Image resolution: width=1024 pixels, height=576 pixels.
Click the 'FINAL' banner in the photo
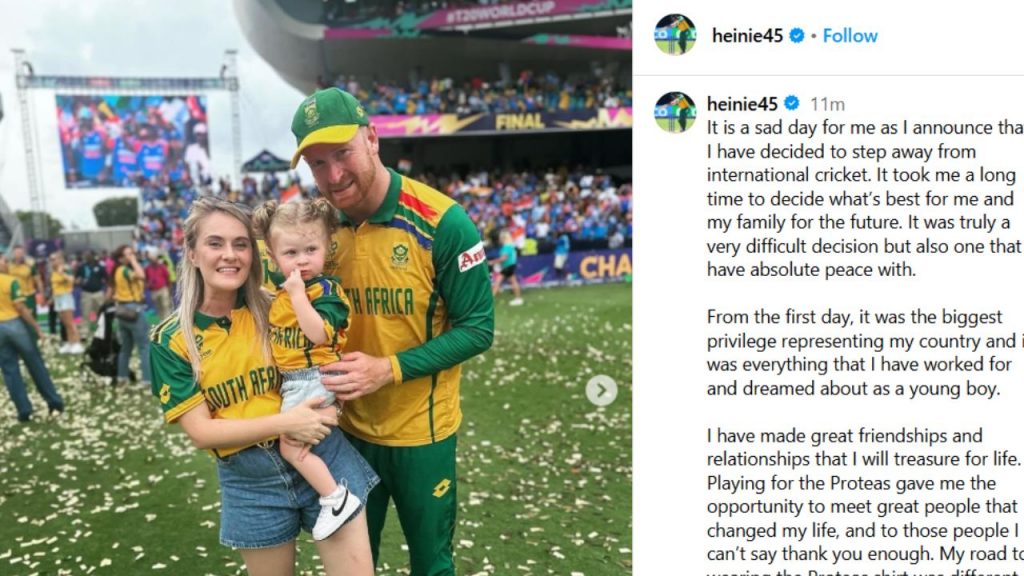tap(520, 121)
